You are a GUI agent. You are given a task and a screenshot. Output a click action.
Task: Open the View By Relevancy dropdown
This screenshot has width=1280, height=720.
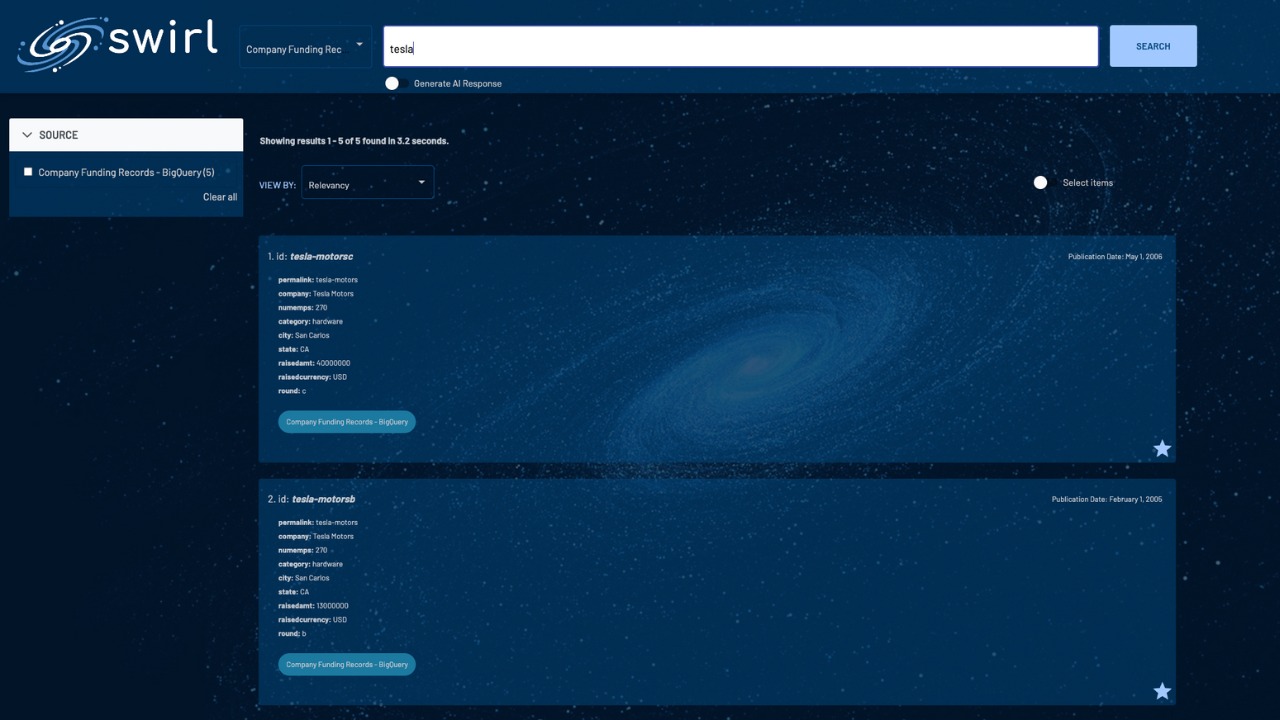(368, 184)
